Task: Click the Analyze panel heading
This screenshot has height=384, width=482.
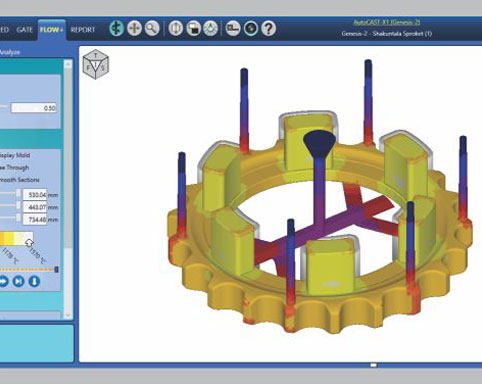Action: 10,52
